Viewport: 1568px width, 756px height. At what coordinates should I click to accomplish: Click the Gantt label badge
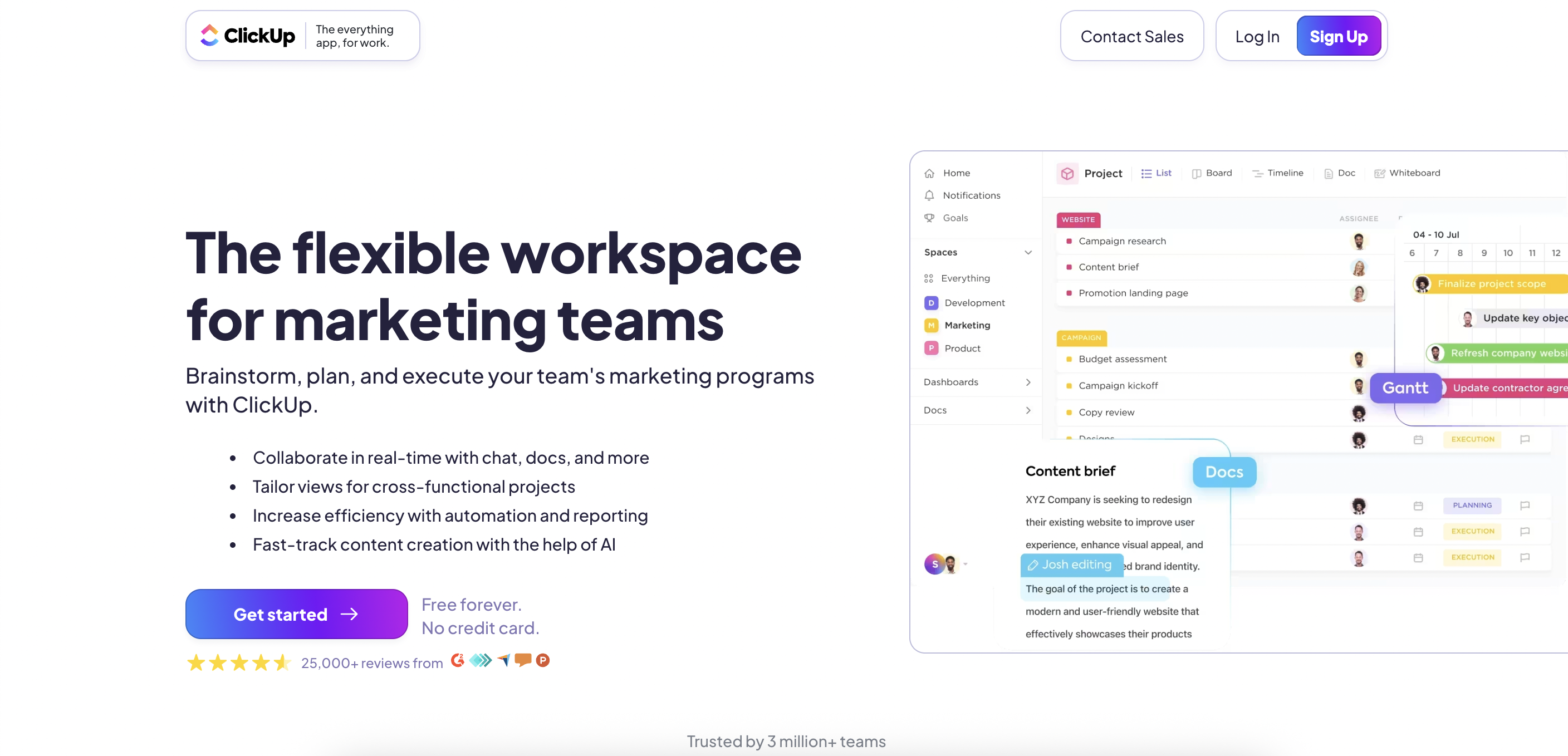1405,387
